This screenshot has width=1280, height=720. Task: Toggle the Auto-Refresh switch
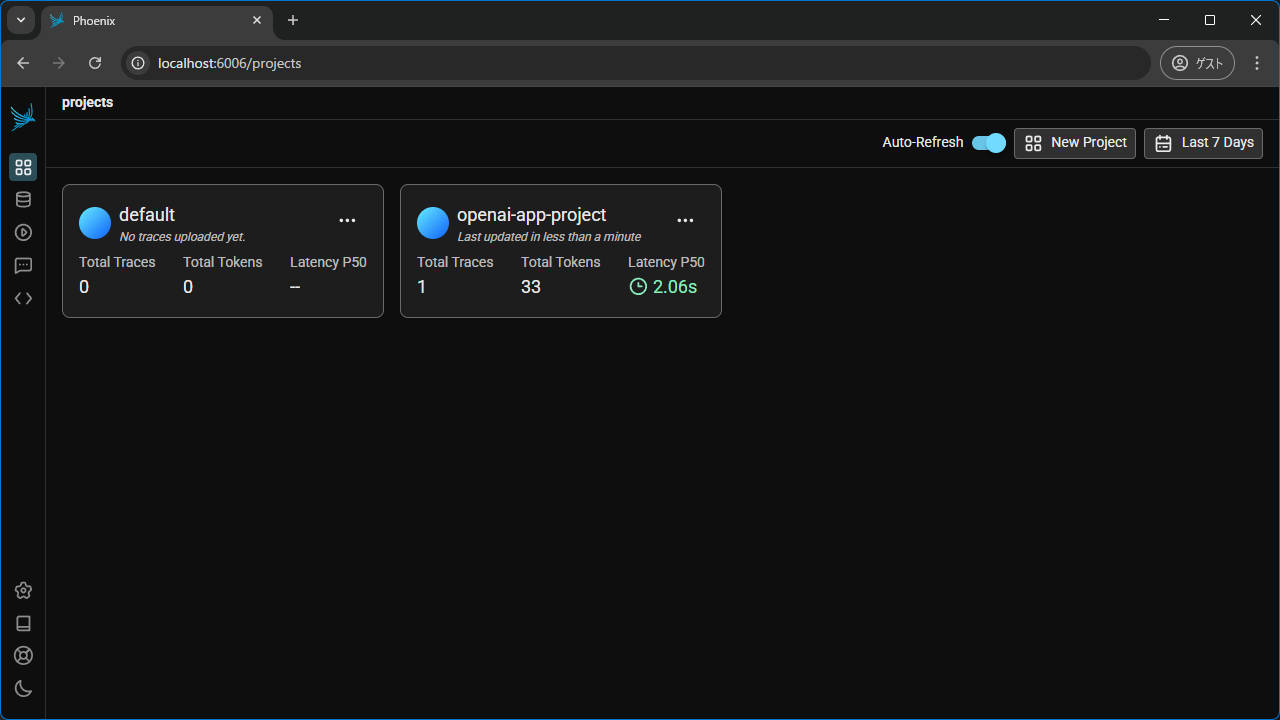coord(989,143)
